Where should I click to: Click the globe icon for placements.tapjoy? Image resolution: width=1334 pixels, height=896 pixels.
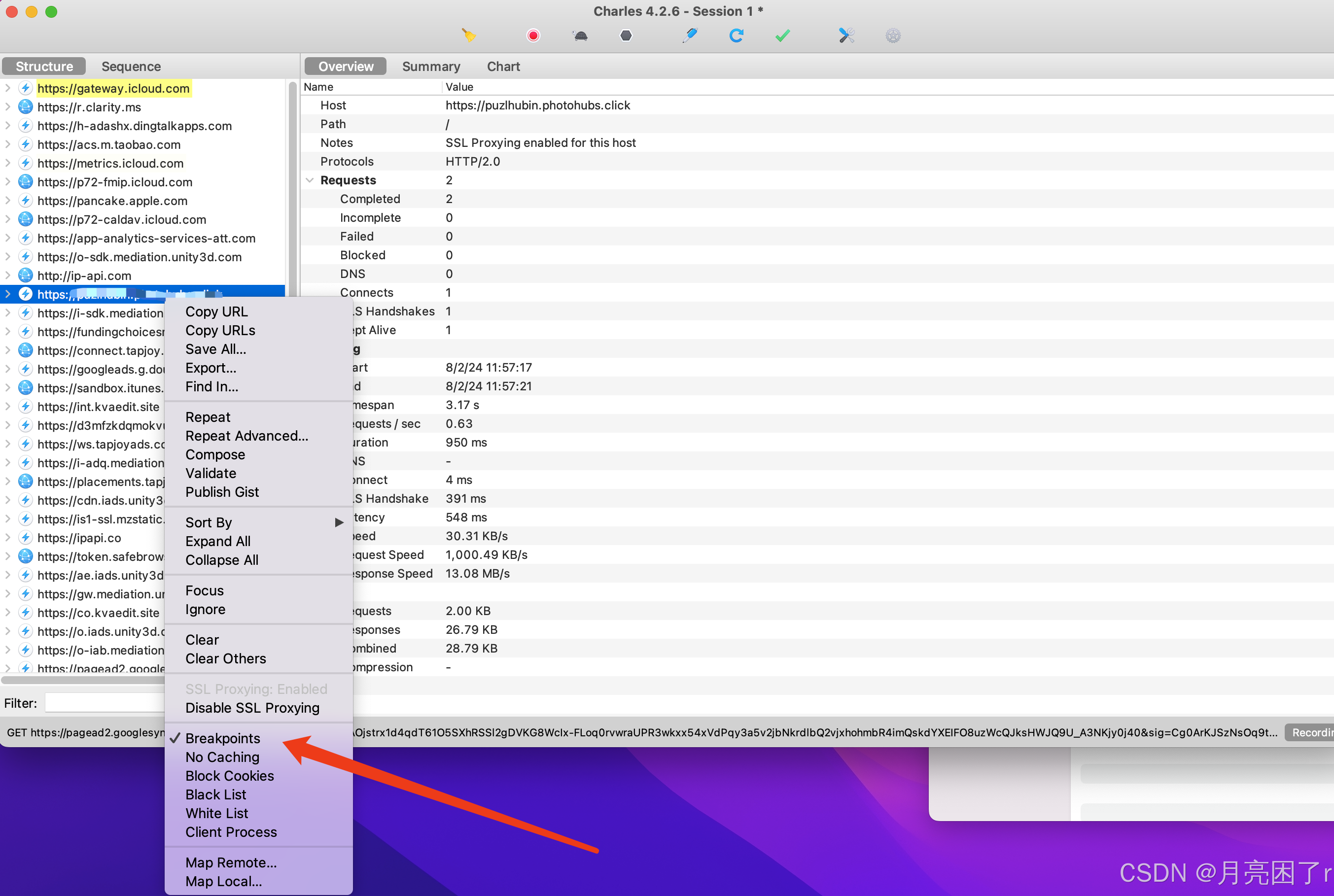(x=25, y=482)
